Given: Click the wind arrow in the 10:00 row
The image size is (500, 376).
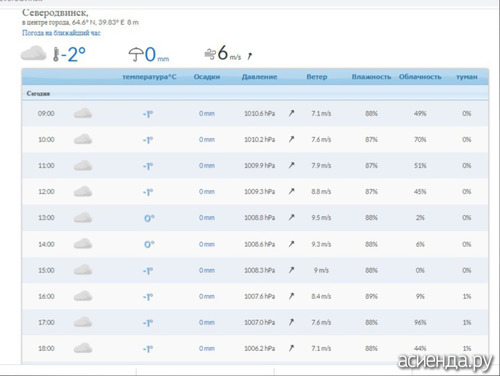Looking at the screenshot, I should click(291, 139).
